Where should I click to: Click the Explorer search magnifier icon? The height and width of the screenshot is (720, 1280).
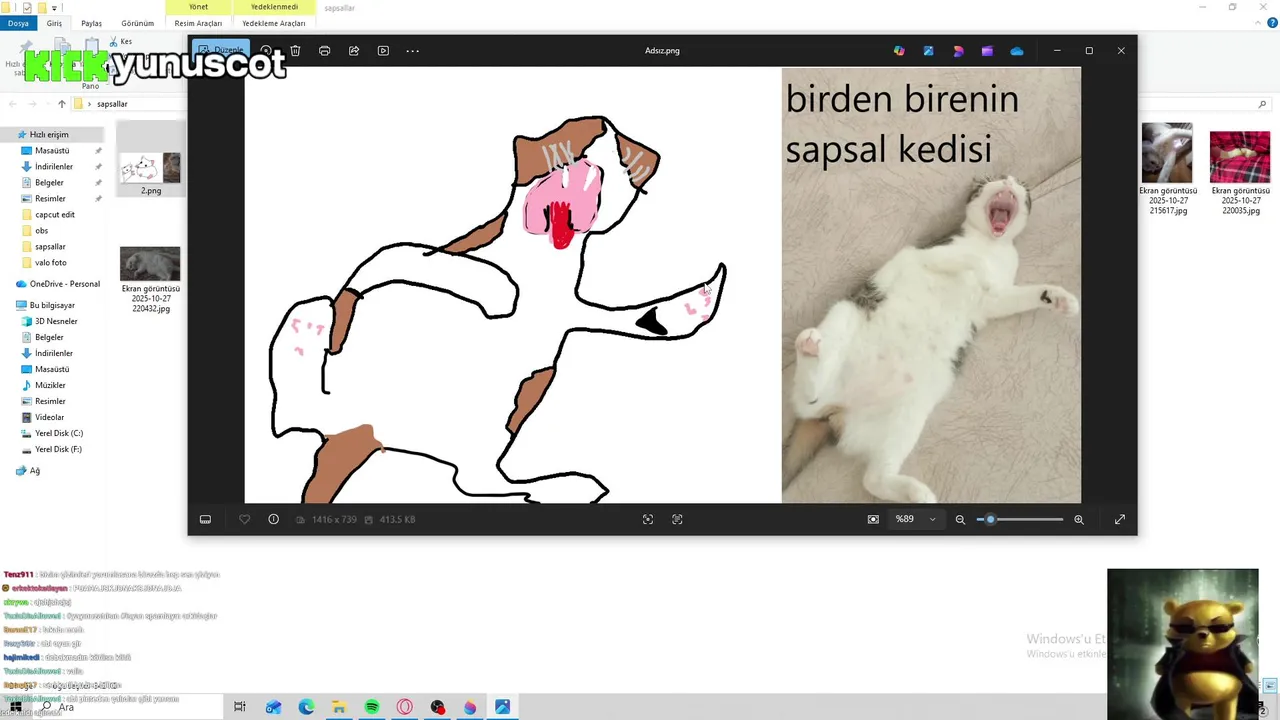1262,104
